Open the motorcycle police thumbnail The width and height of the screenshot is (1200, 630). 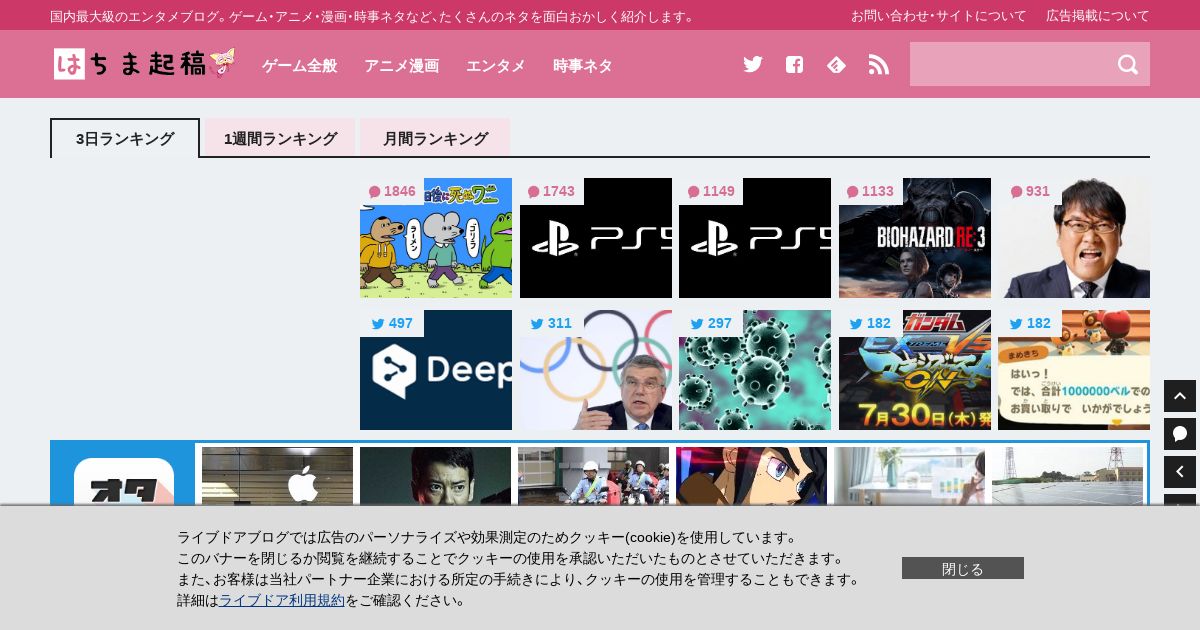coord(593,476)
